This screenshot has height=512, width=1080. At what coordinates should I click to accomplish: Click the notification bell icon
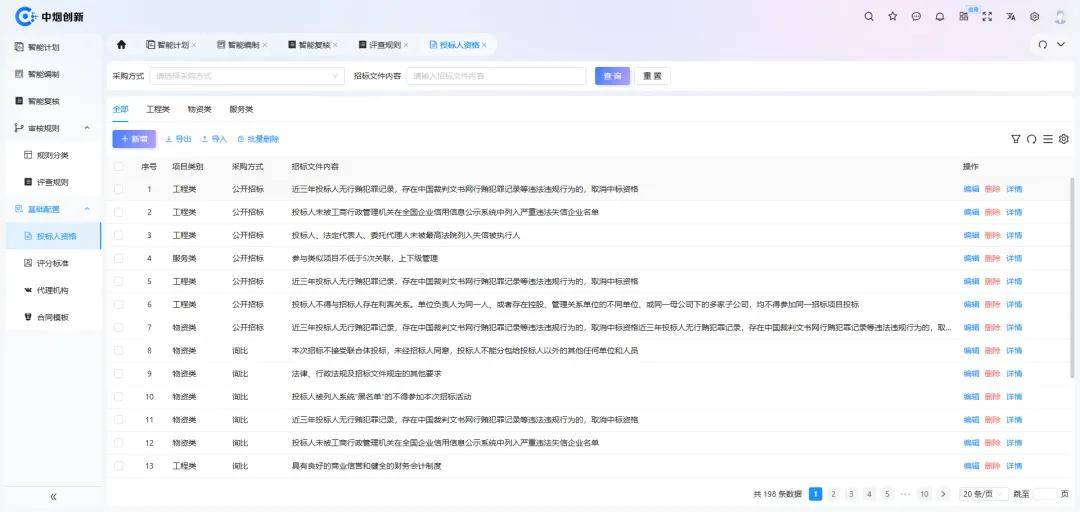[939, 16]
